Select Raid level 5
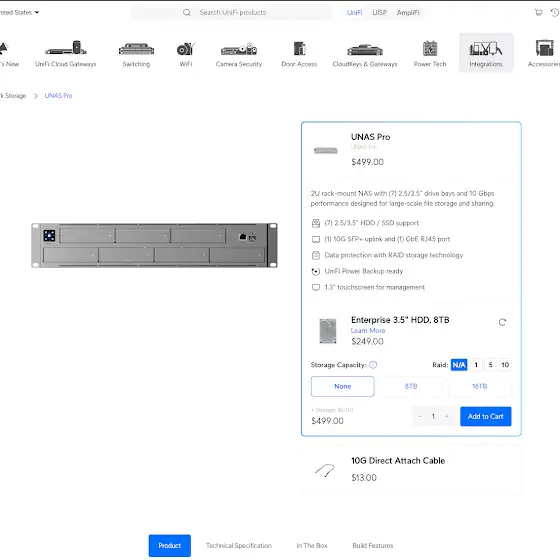Viewport: 560px width, 560px height. click(x=490, y=365)
